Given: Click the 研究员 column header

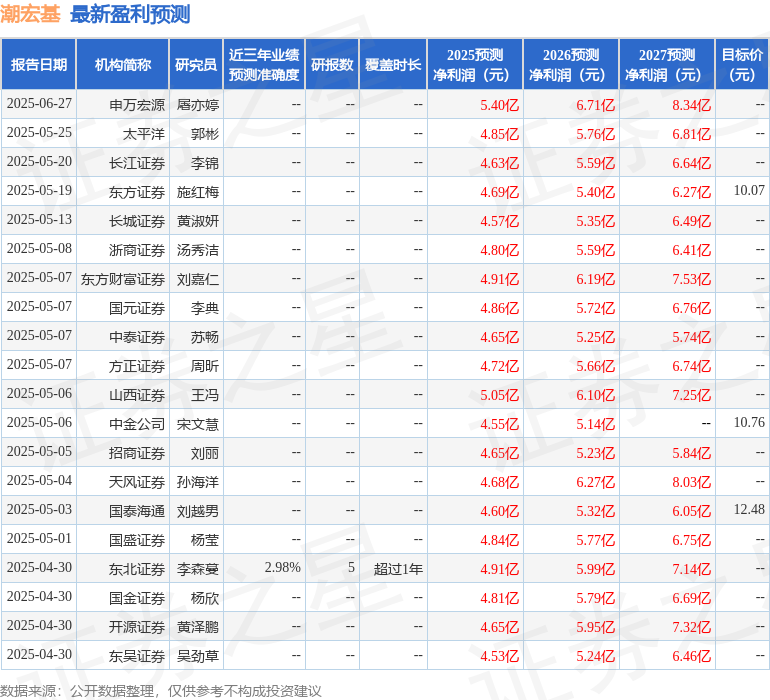Looking at the screenshot, I should click(x=196, y=65).
